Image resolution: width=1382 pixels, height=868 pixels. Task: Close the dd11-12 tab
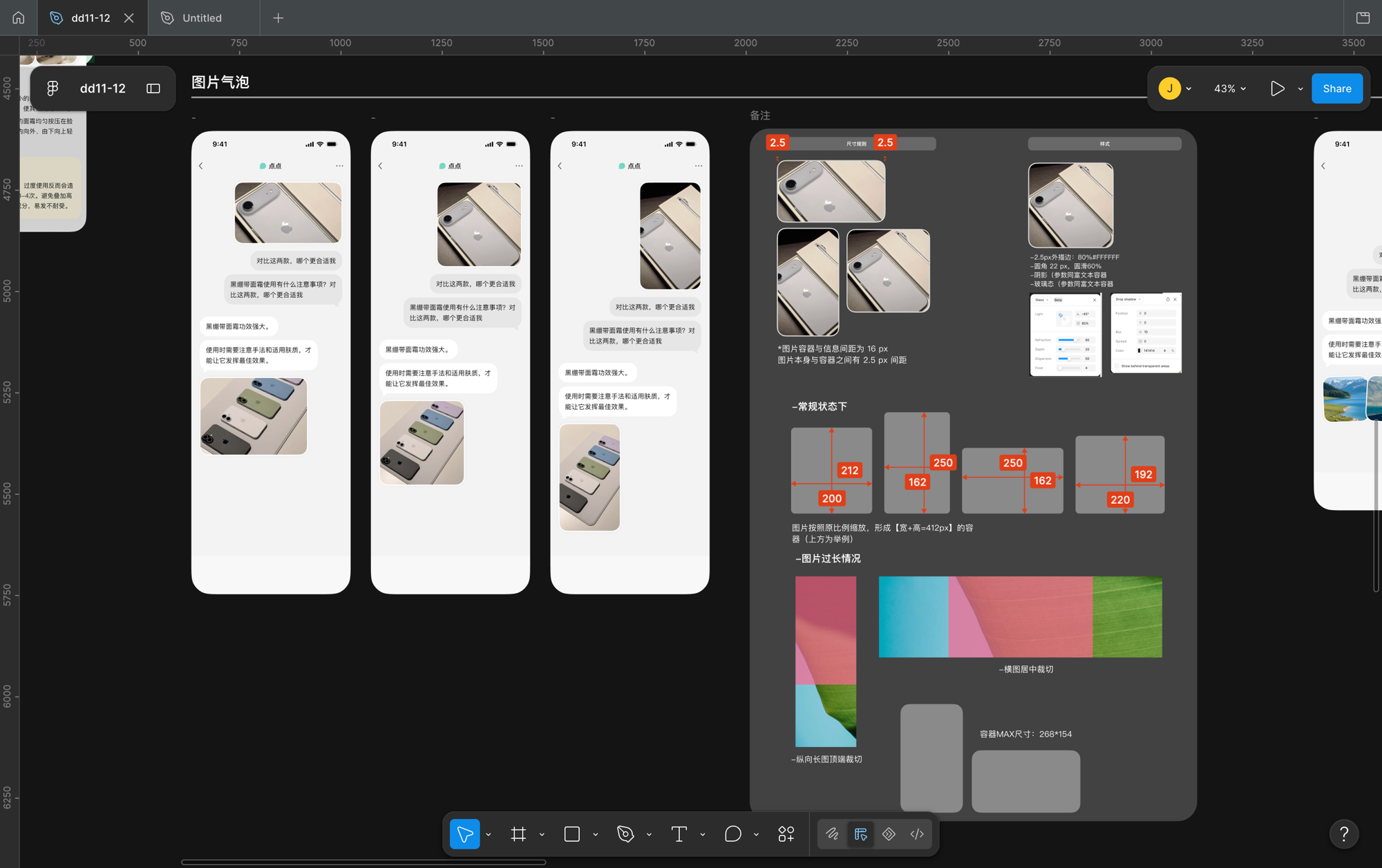pos(129,18)
